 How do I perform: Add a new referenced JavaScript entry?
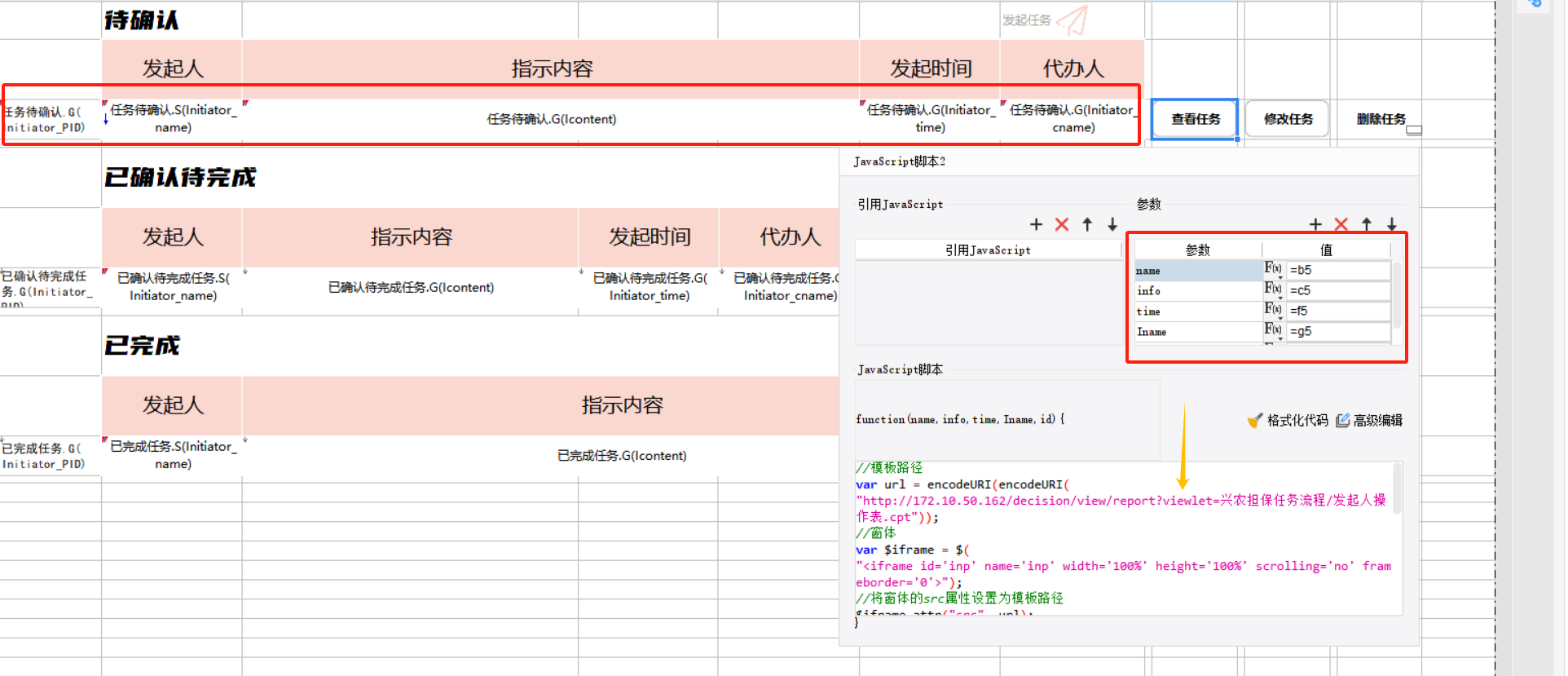click(1036, 224)
